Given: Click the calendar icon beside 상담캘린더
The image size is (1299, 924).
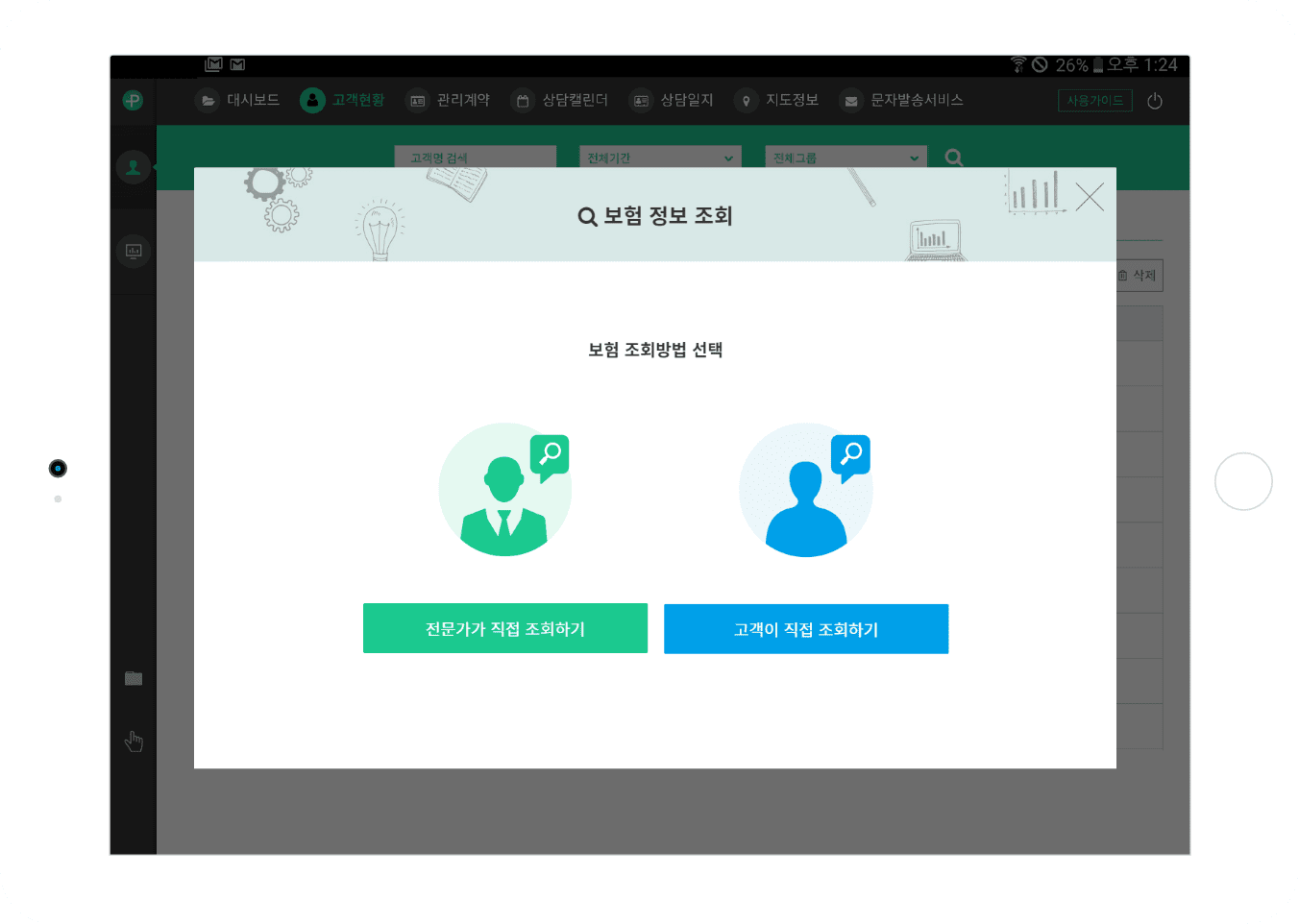Looking at the screenshot, I should [x=523, y=100].
